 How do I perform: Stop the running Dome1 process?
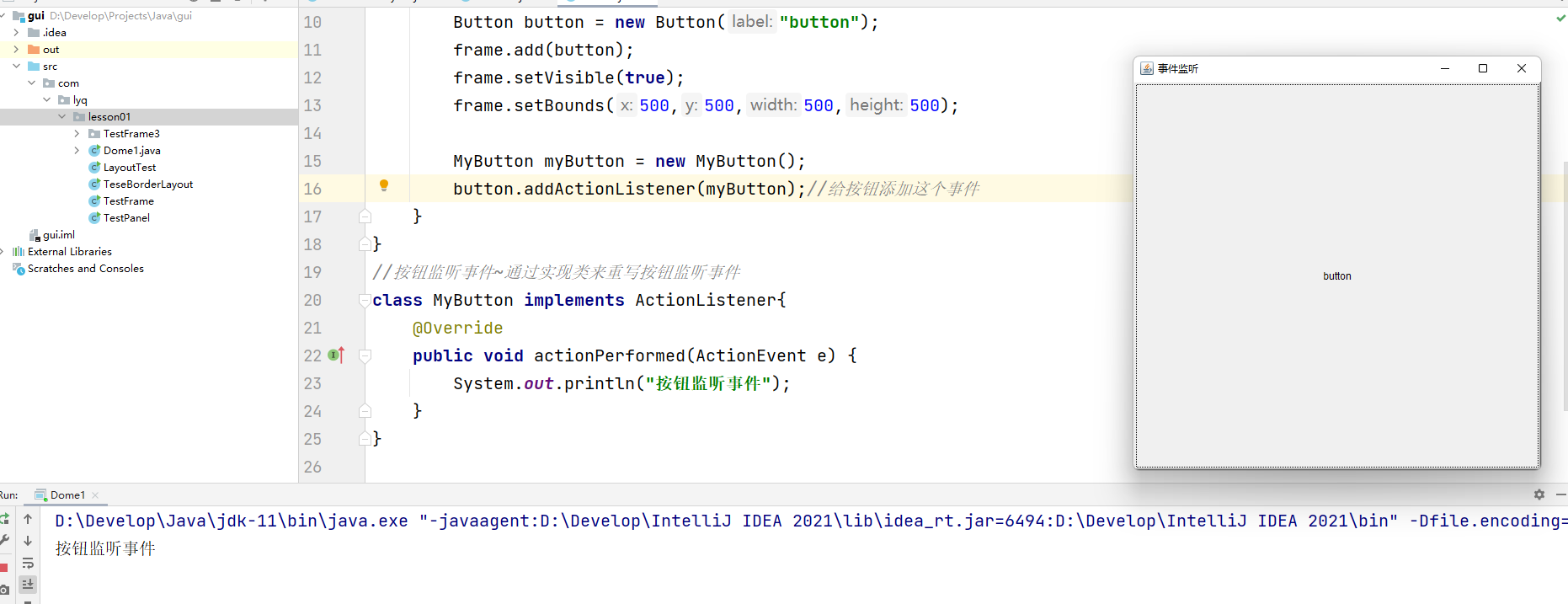coord(4,567)
